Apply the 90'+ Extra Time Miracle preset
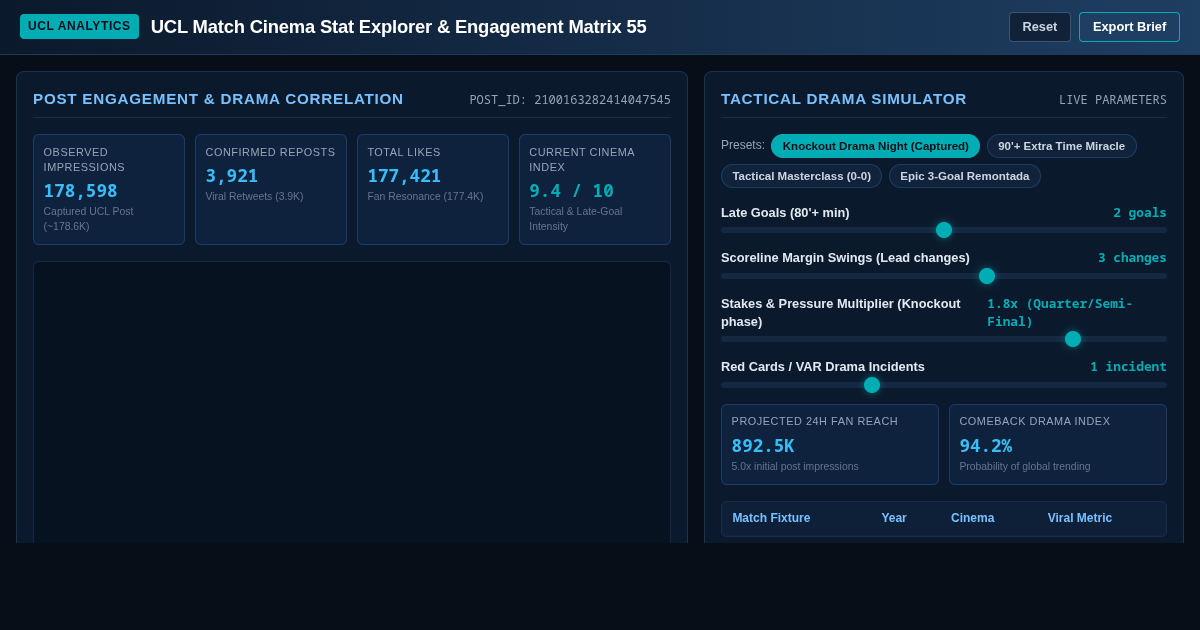Screen dimensions: 1200x630 click(1061, 146)
